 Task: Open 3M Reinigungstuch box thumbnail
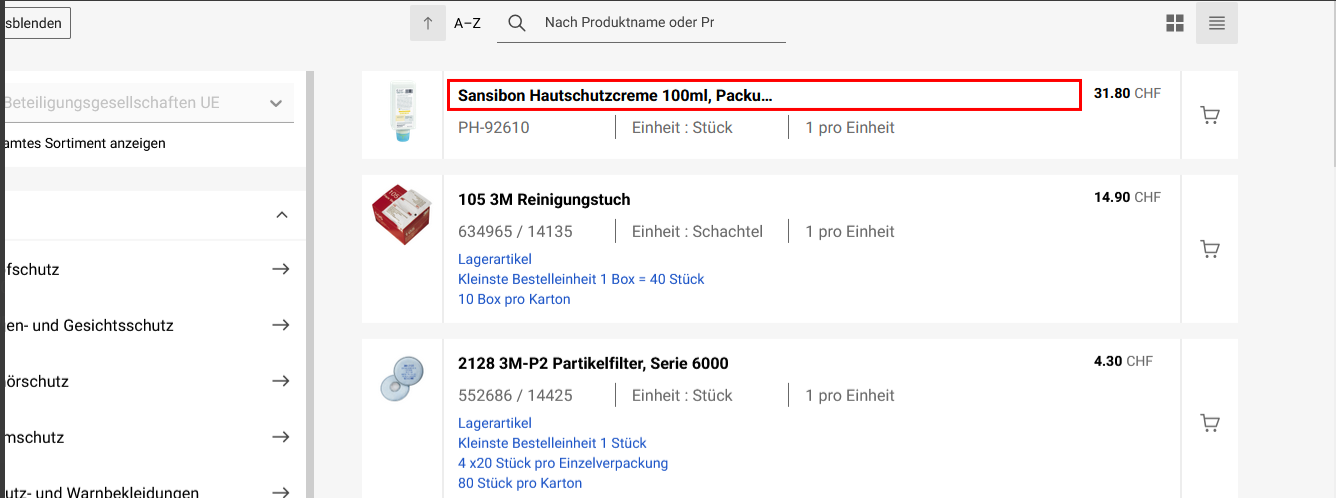coord(401,215)
